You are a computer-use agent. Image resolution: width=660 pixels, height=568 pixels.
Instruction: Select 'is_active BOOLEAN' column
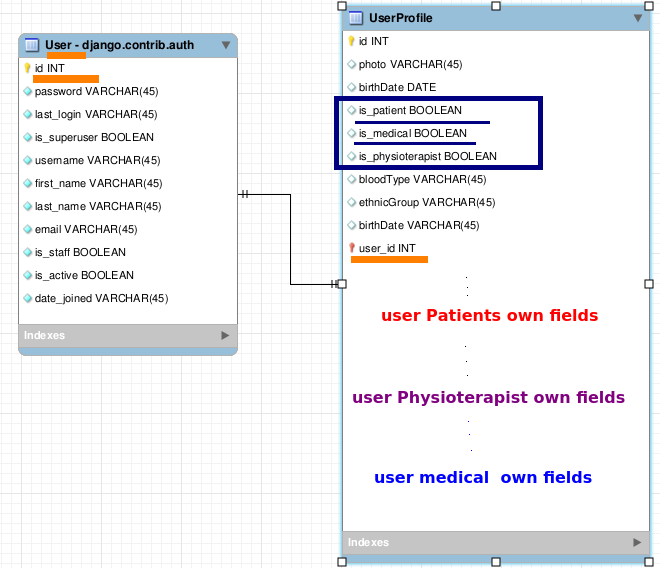84,275
